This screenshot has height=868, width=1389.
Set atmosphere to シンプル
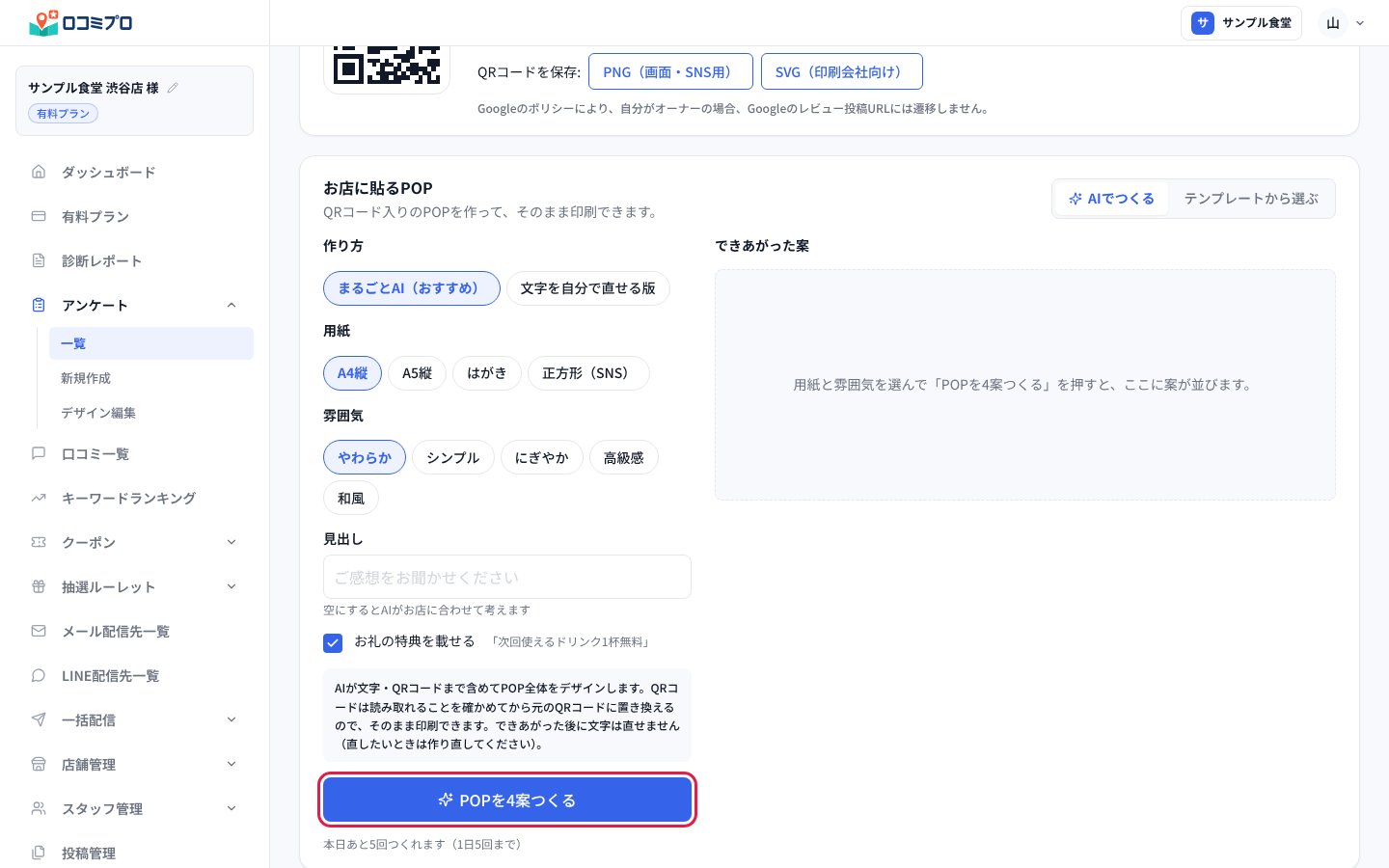[x=453, y=458]
